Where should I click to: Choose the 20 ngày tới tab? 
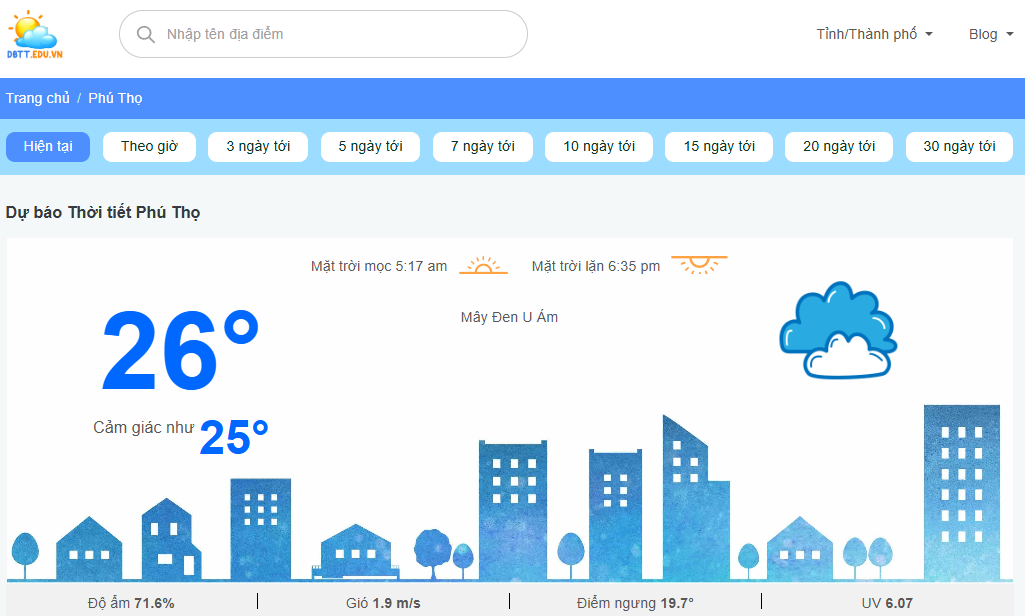point(839,147)
